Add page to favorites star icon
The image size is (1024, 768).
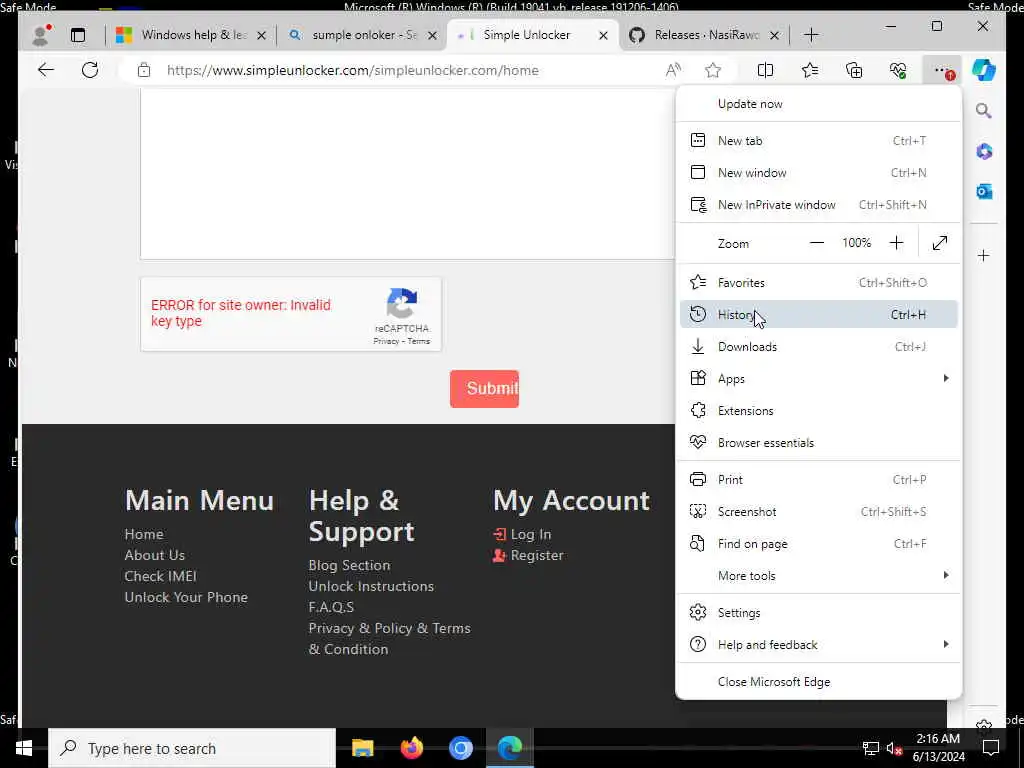[x=713, y=70]
